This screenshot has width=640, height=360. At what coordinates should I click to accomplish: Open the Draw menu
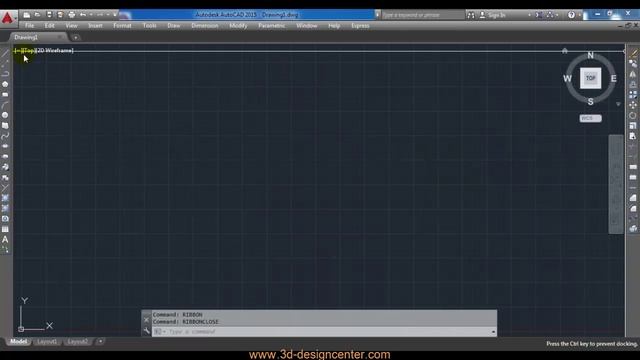(174, 26)
